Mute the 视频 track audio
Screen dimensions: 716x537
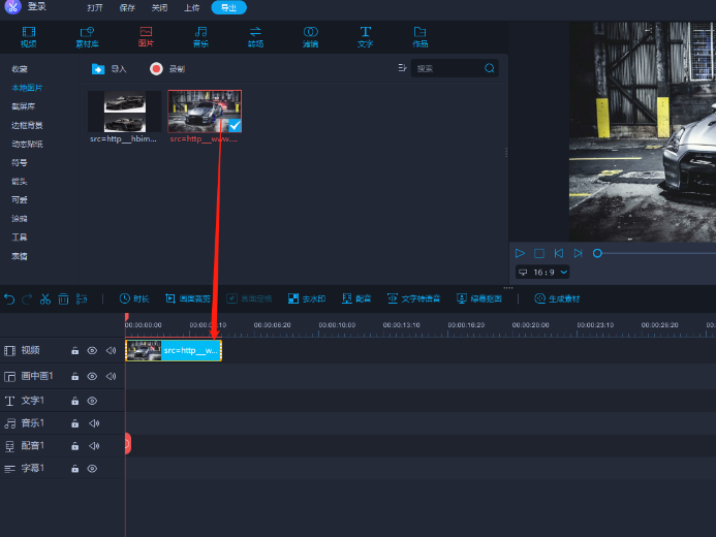point(111,351)
